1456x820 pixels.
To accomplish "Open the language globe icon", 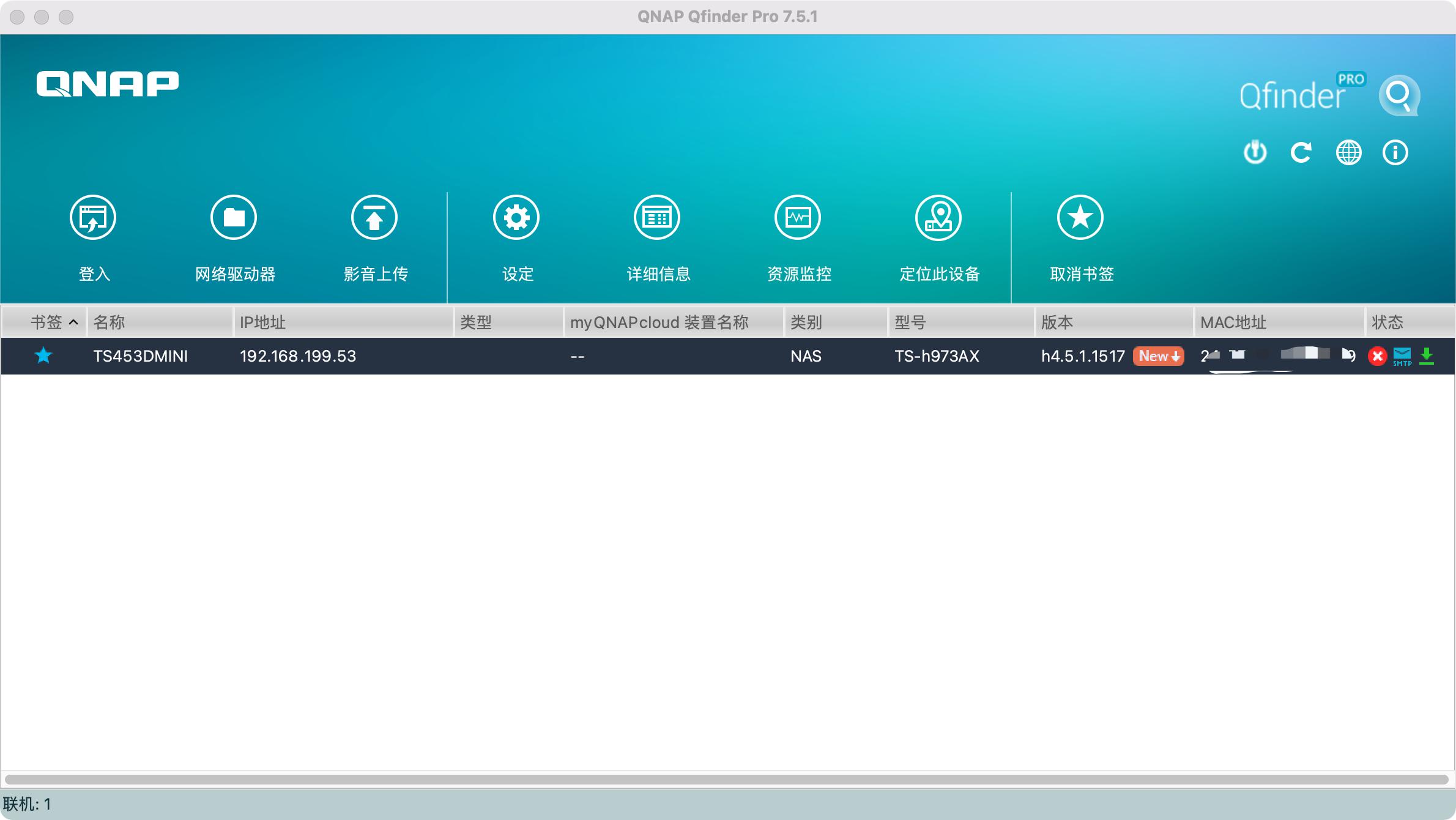I will [1349, 152].
